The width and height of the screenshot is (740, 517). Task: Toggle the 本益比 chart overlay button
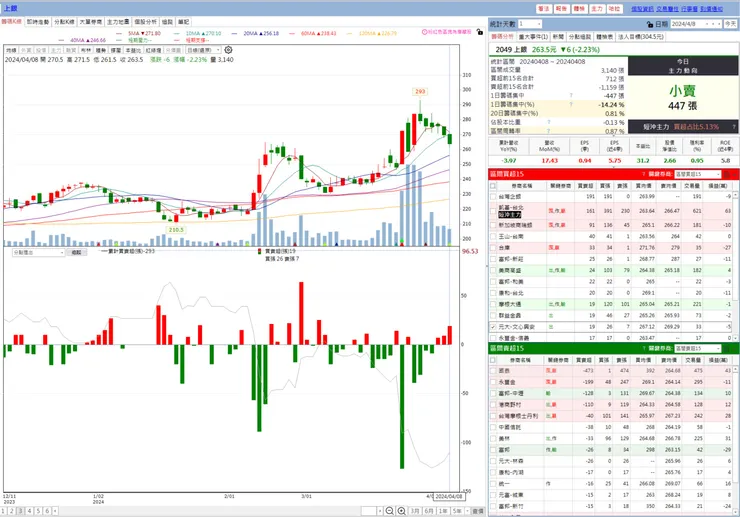[133, 50]
